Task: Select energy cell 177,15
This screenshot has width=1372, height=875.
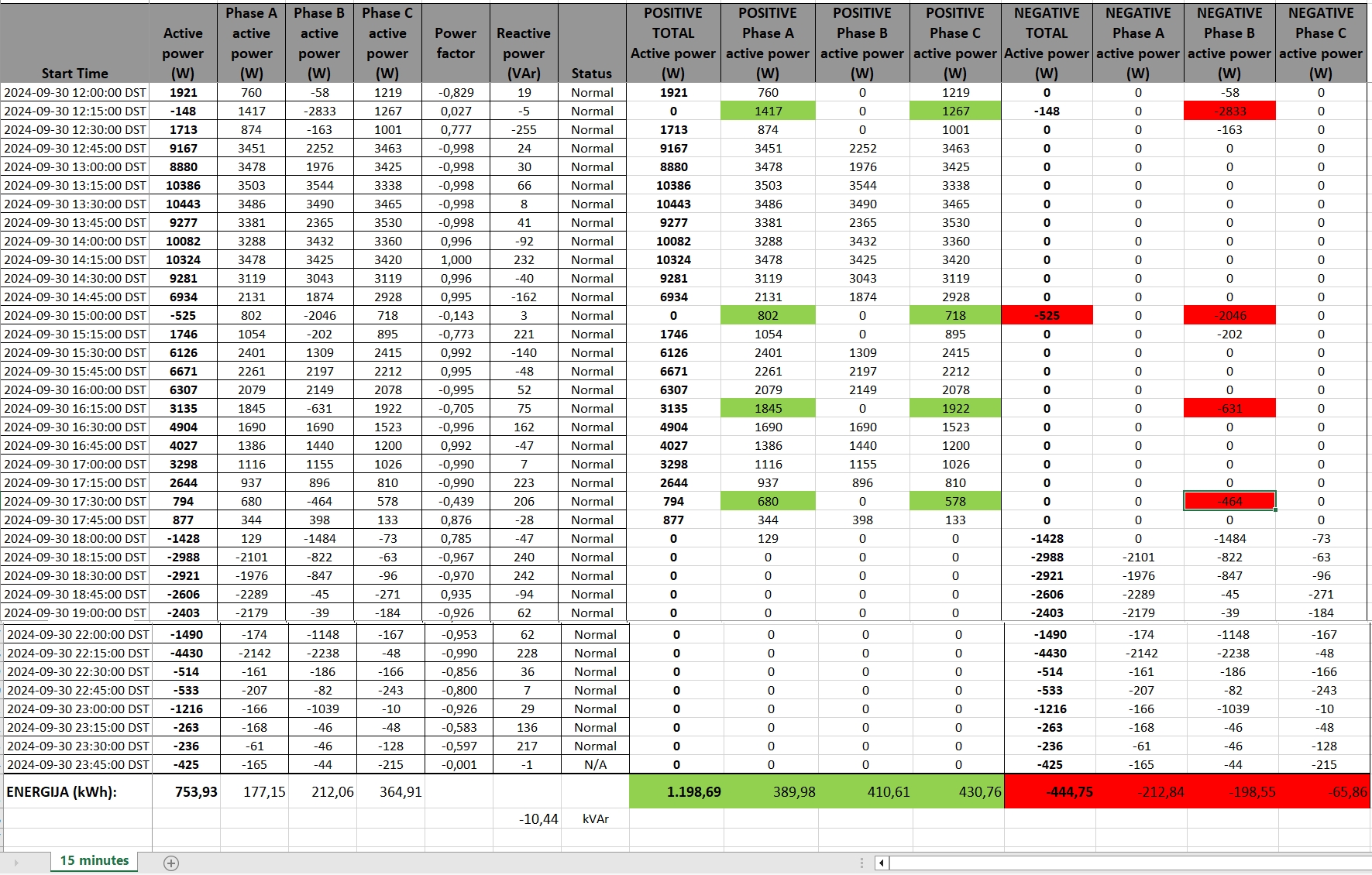Action: (x=255, y=791)
